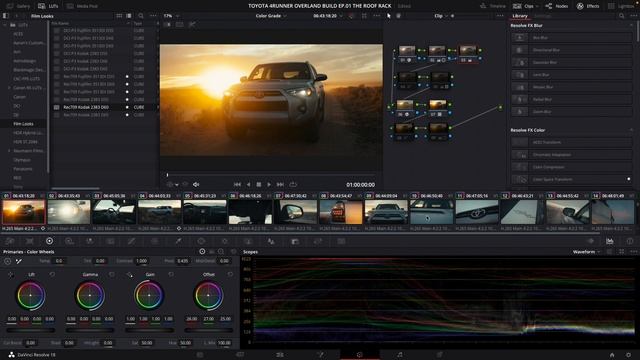640x360 pixels.
Task: Open the Scopes palette icon
Action: [x=610, y=241]
